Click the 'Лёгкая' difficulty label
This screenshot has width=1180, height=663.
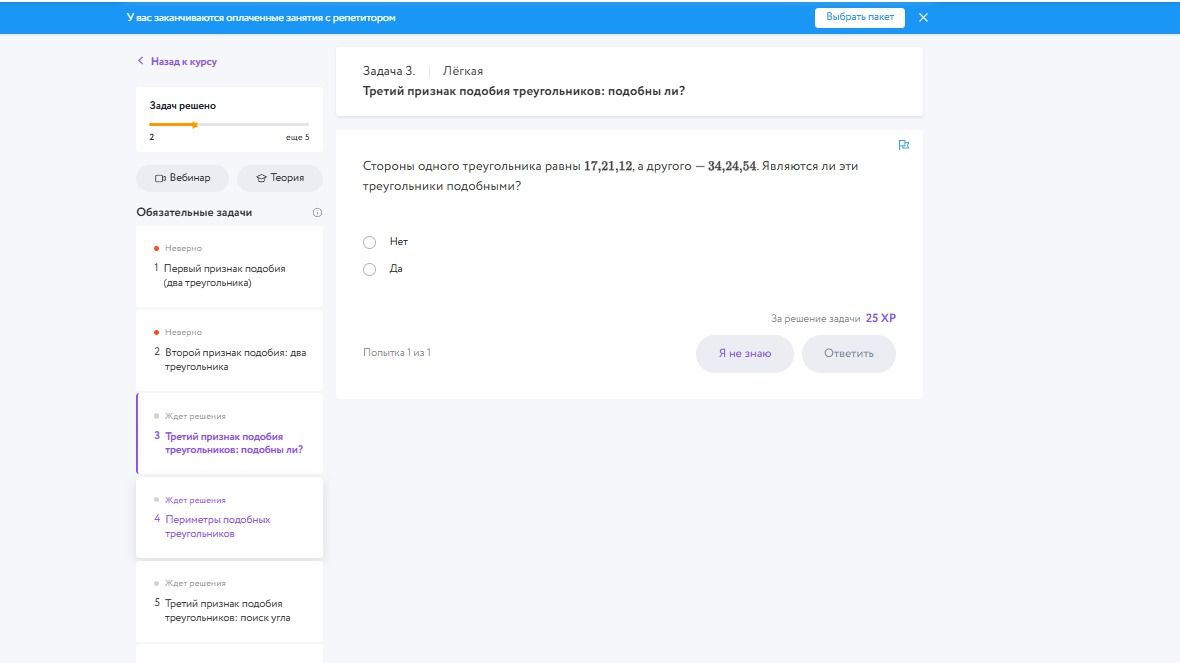(463, 71)
